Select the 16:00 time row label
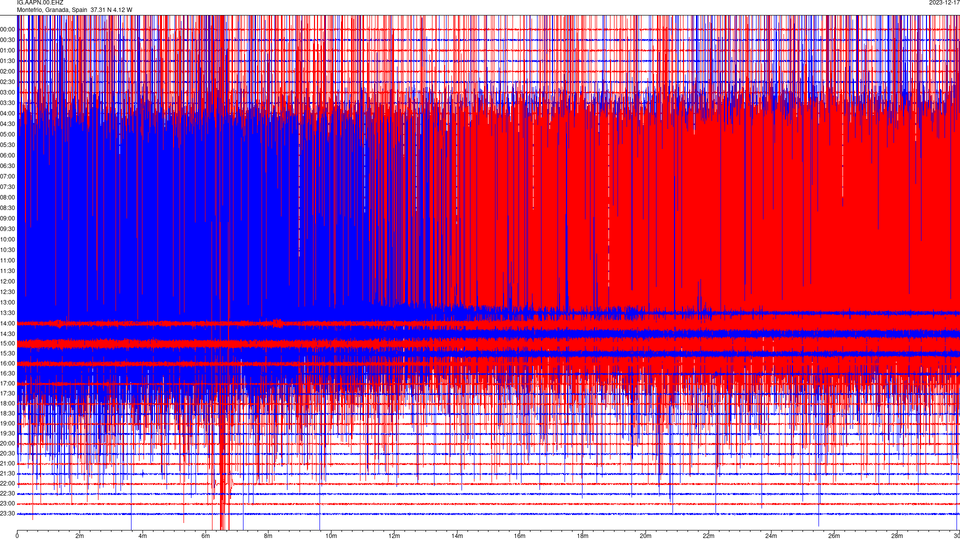960x540 pixels. [7, 363]
